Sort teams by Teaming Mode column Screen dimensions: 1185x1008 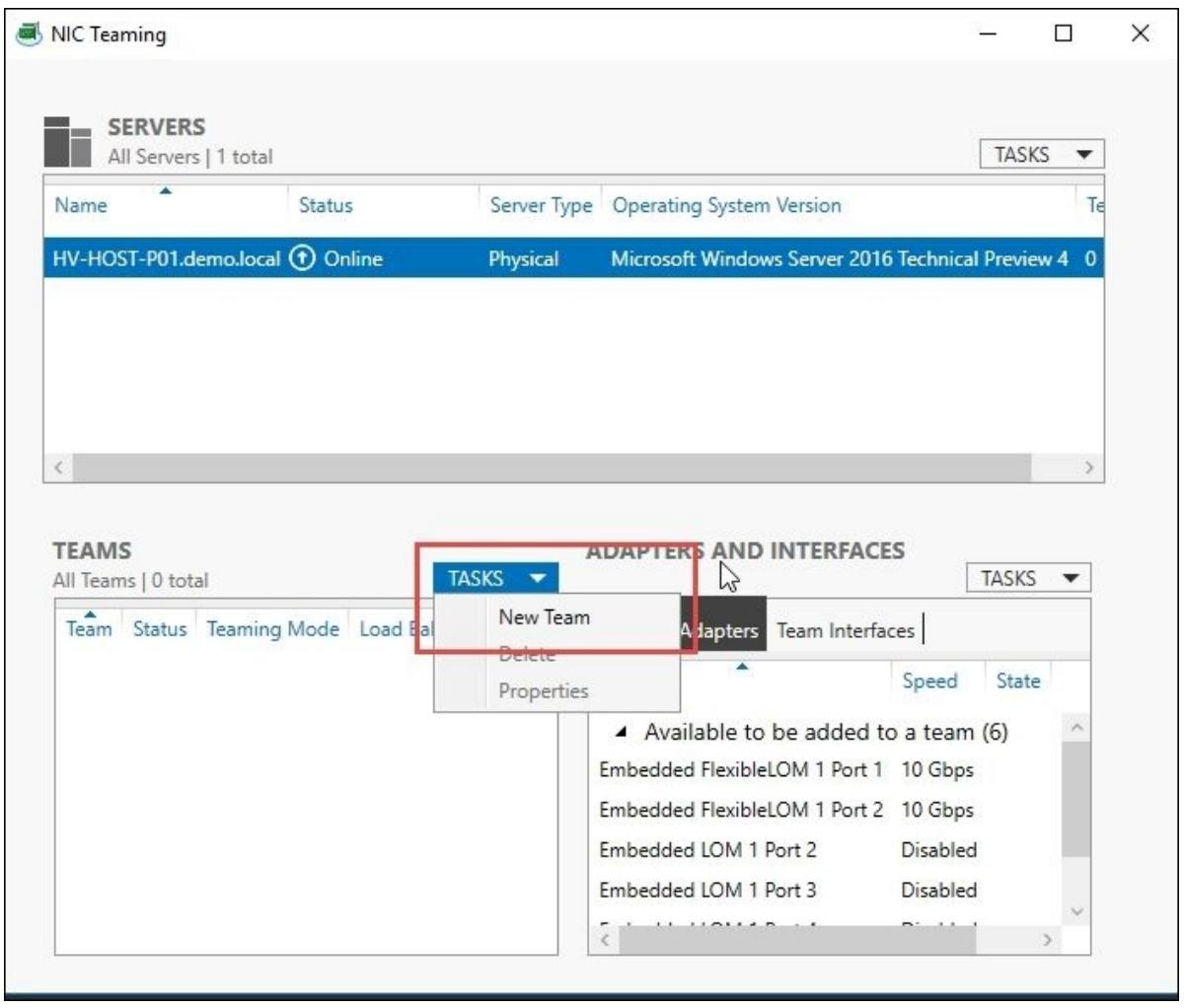272,629
